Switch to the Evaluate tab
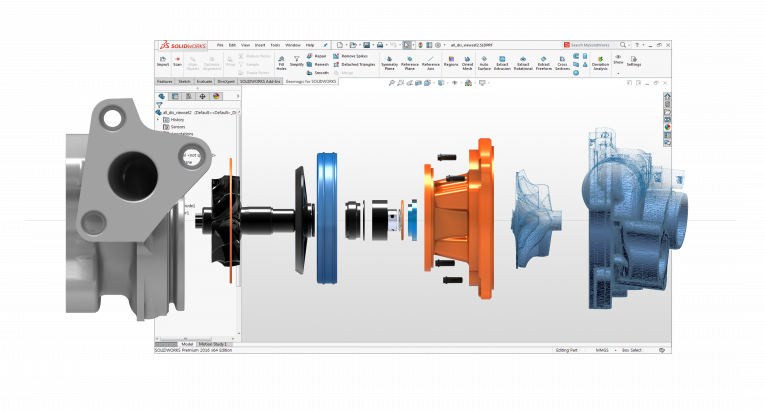Screen dimensions: 765x411 (x=203, y=80)
